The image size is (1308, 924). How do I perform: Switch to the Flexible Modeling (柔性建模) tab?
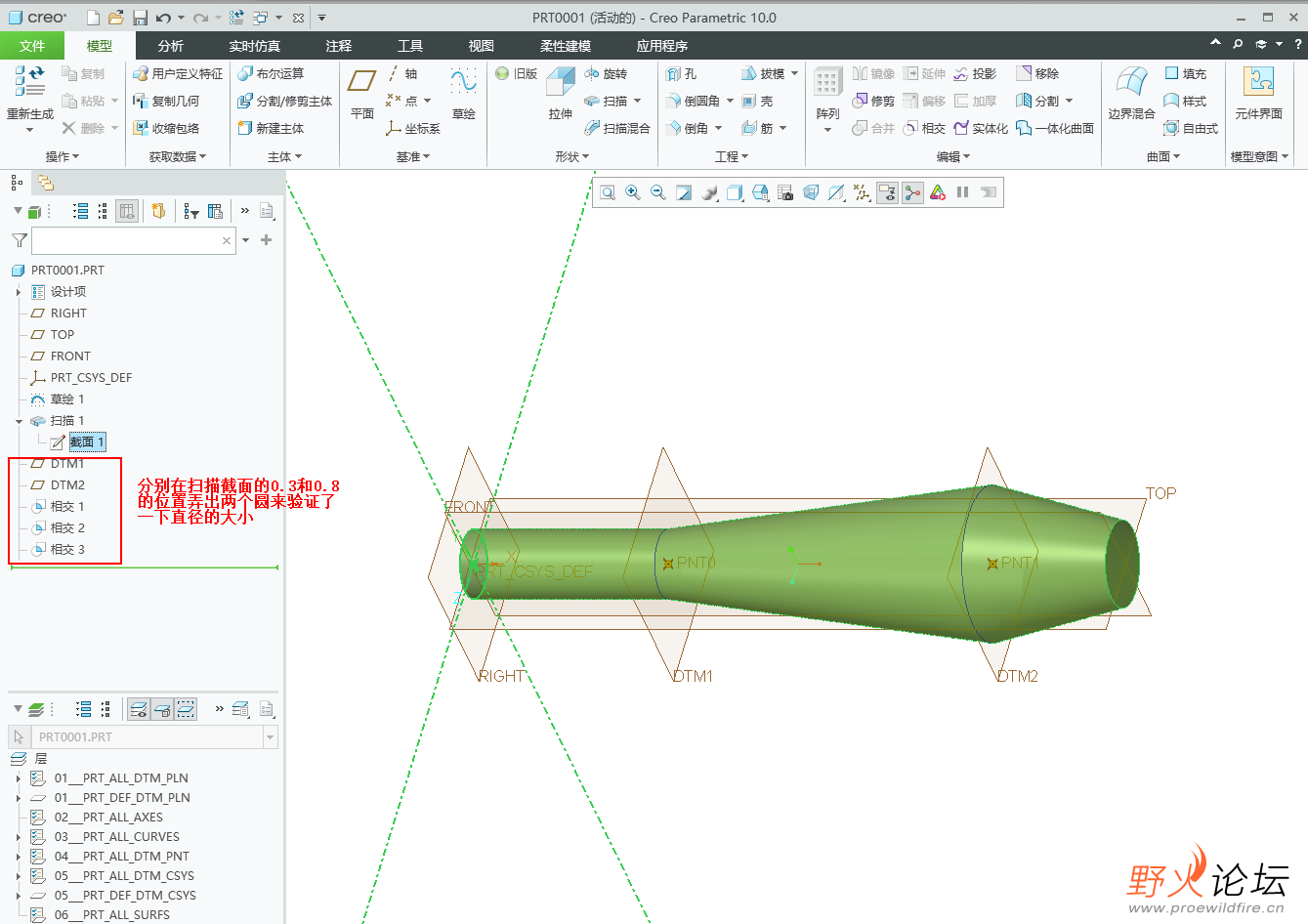pyautogui.click(x=566, y=46)
